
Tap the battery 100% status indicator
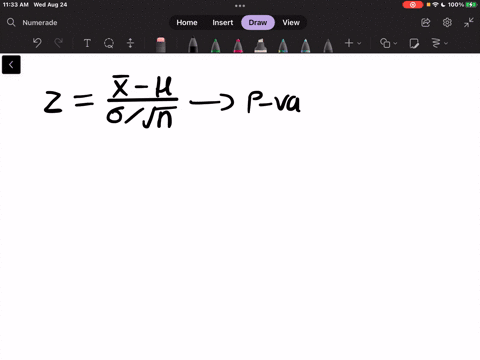[x=462, y=5]
